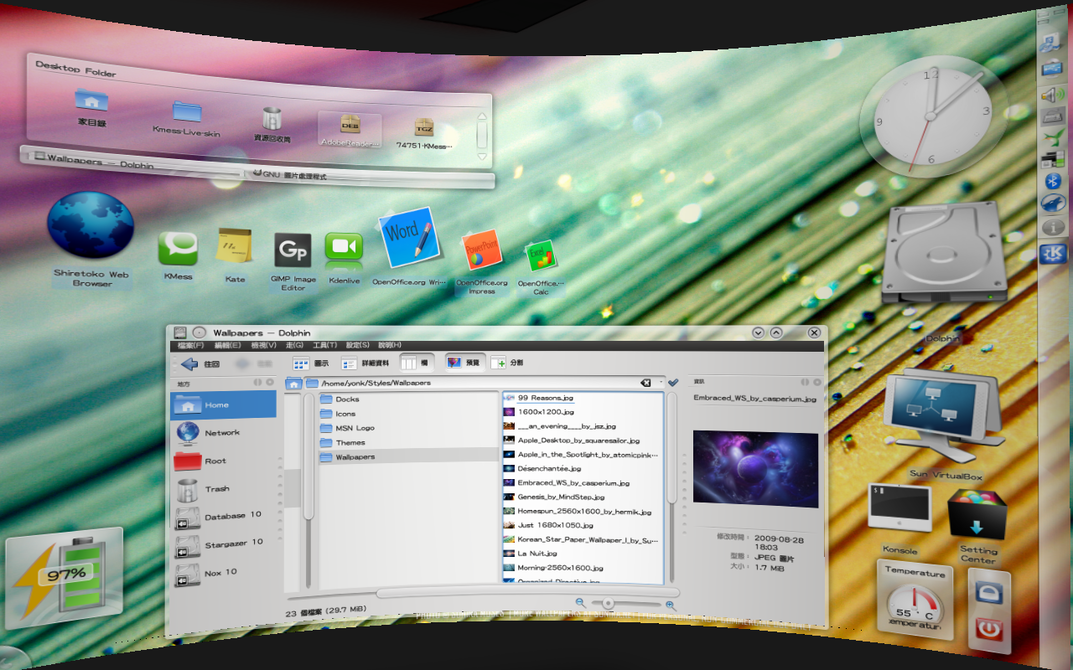Click the blue lock screen button widget
The image size is (1073, 670).
click(989, 592)
